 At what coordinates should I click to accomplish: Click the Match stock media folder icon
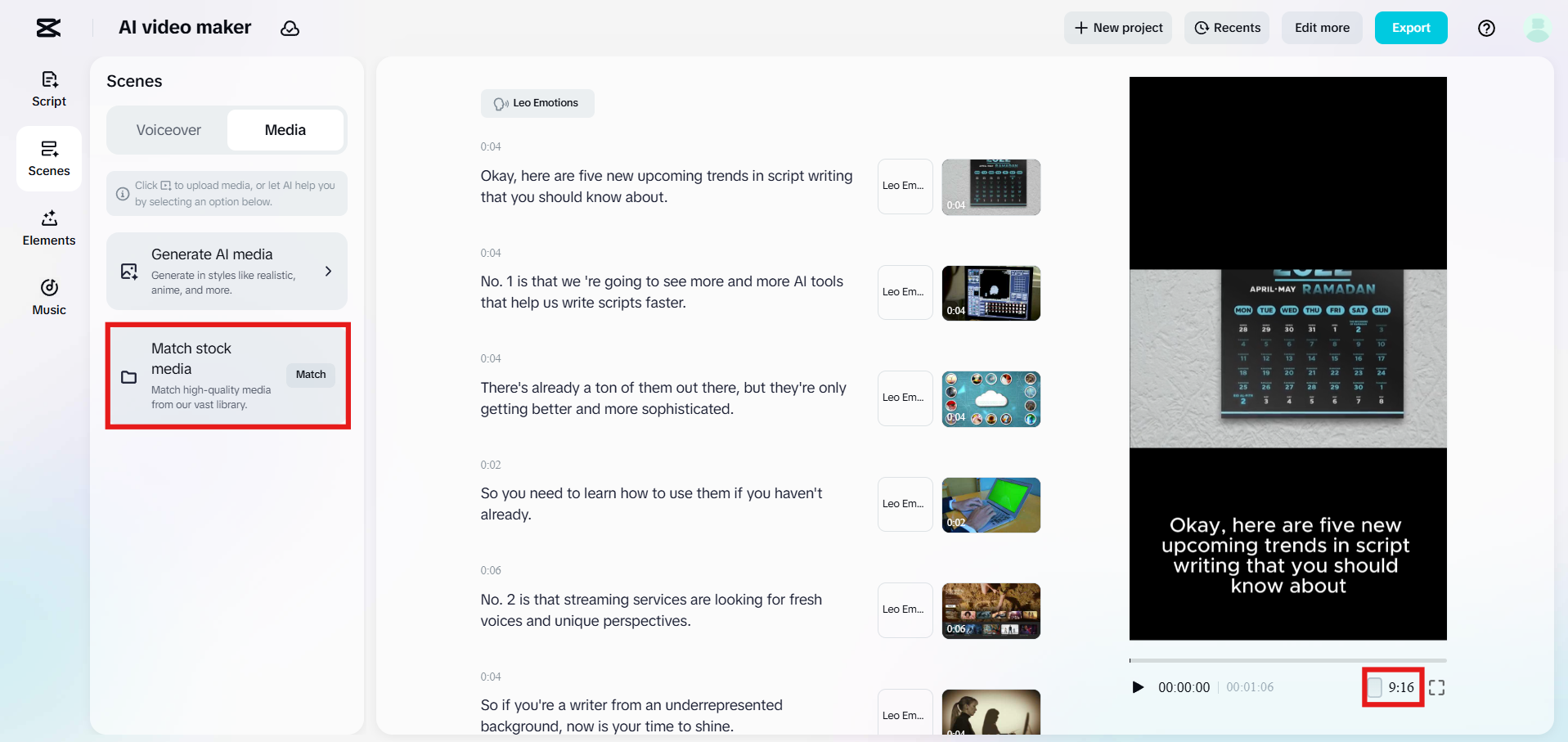(x=129, y=377)
